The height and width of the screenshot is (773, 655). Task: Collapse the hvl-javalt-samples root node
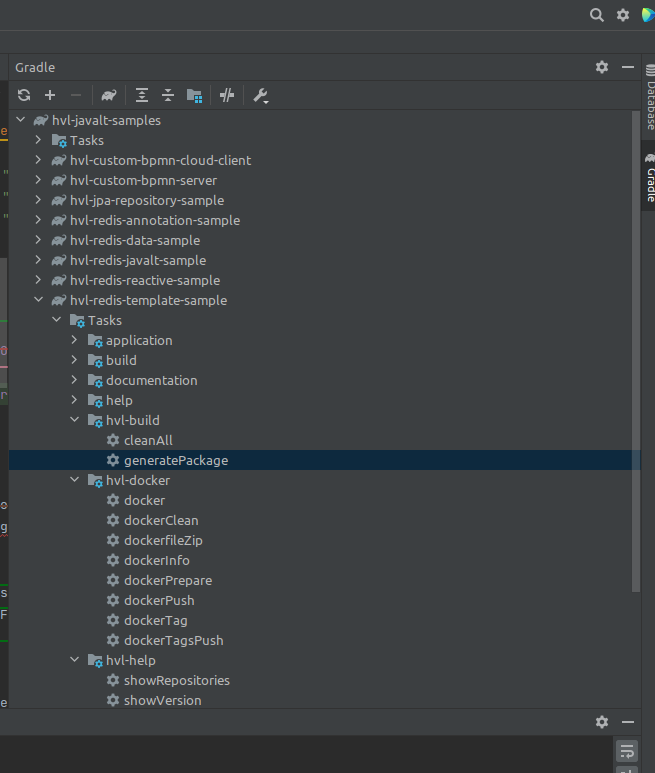point(21,120)
